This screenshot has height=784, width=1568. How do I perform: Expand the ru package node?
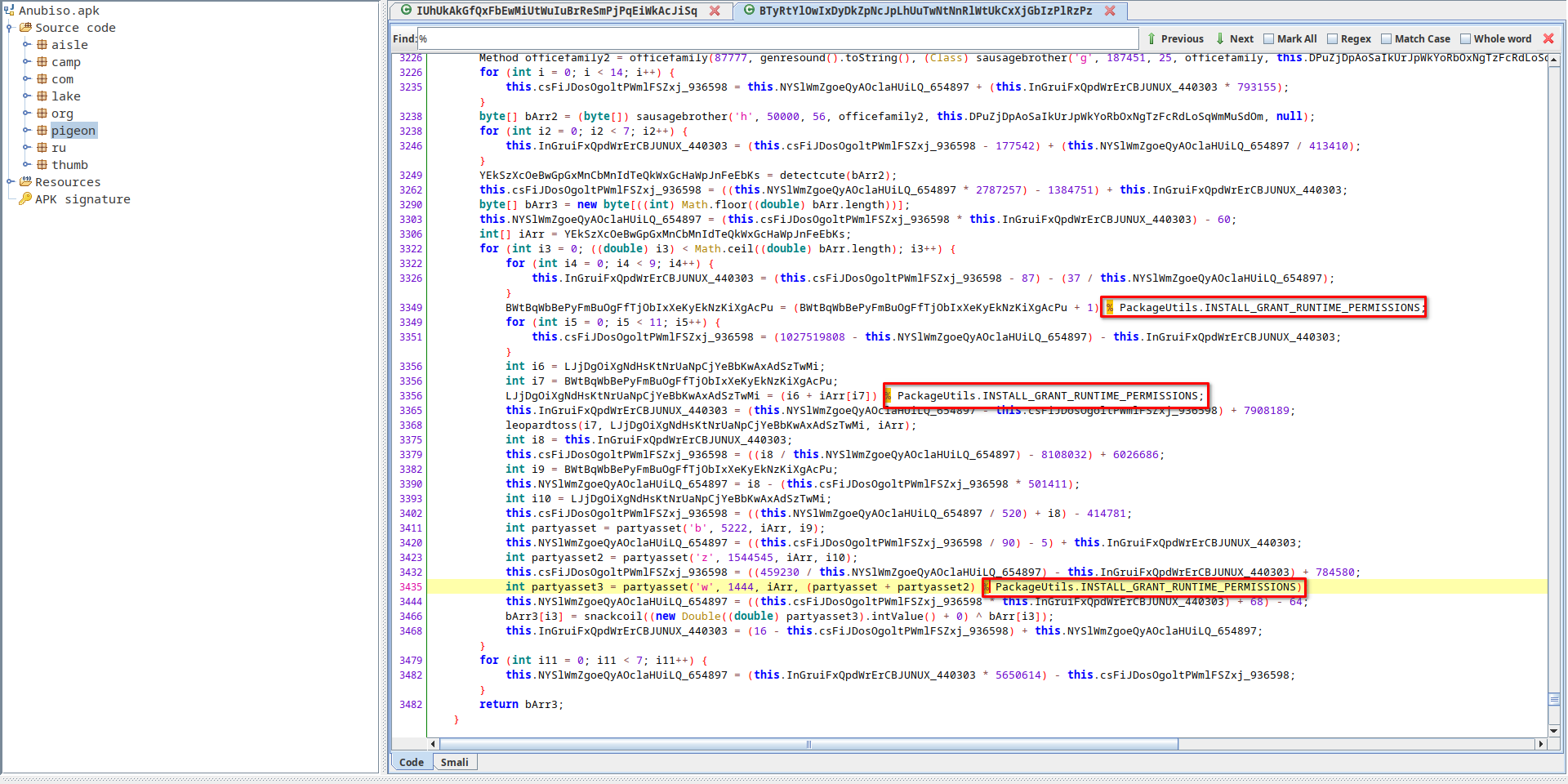(x=26, y=148)
